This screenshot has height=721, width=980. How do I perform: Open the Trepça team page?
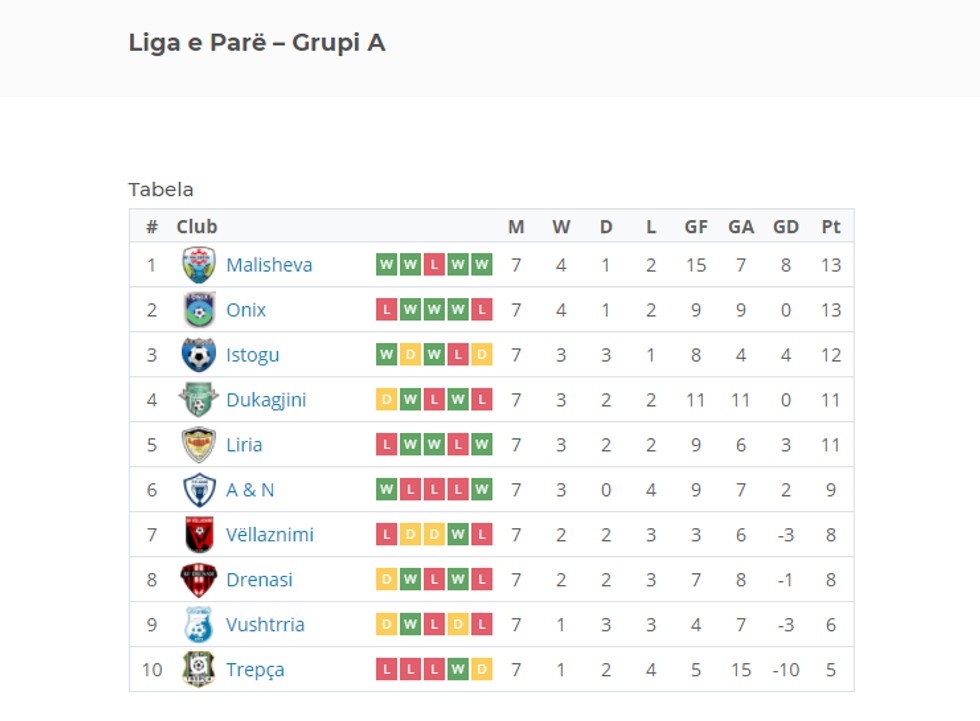255,669
